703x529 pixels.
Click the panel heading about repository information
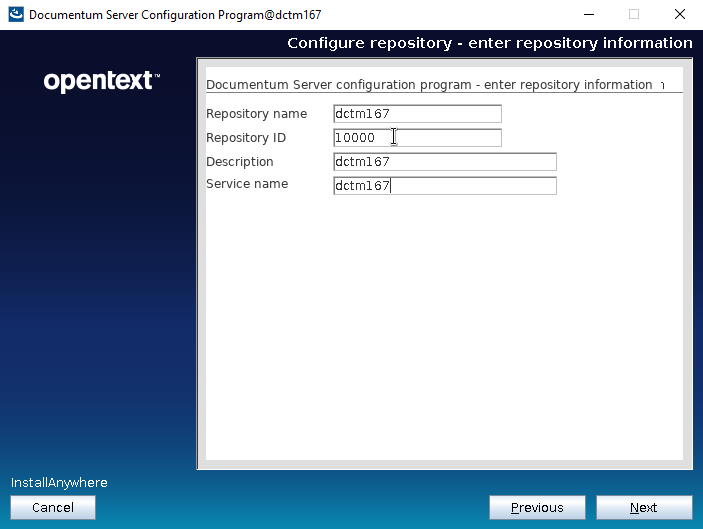[x=428, y=85]
